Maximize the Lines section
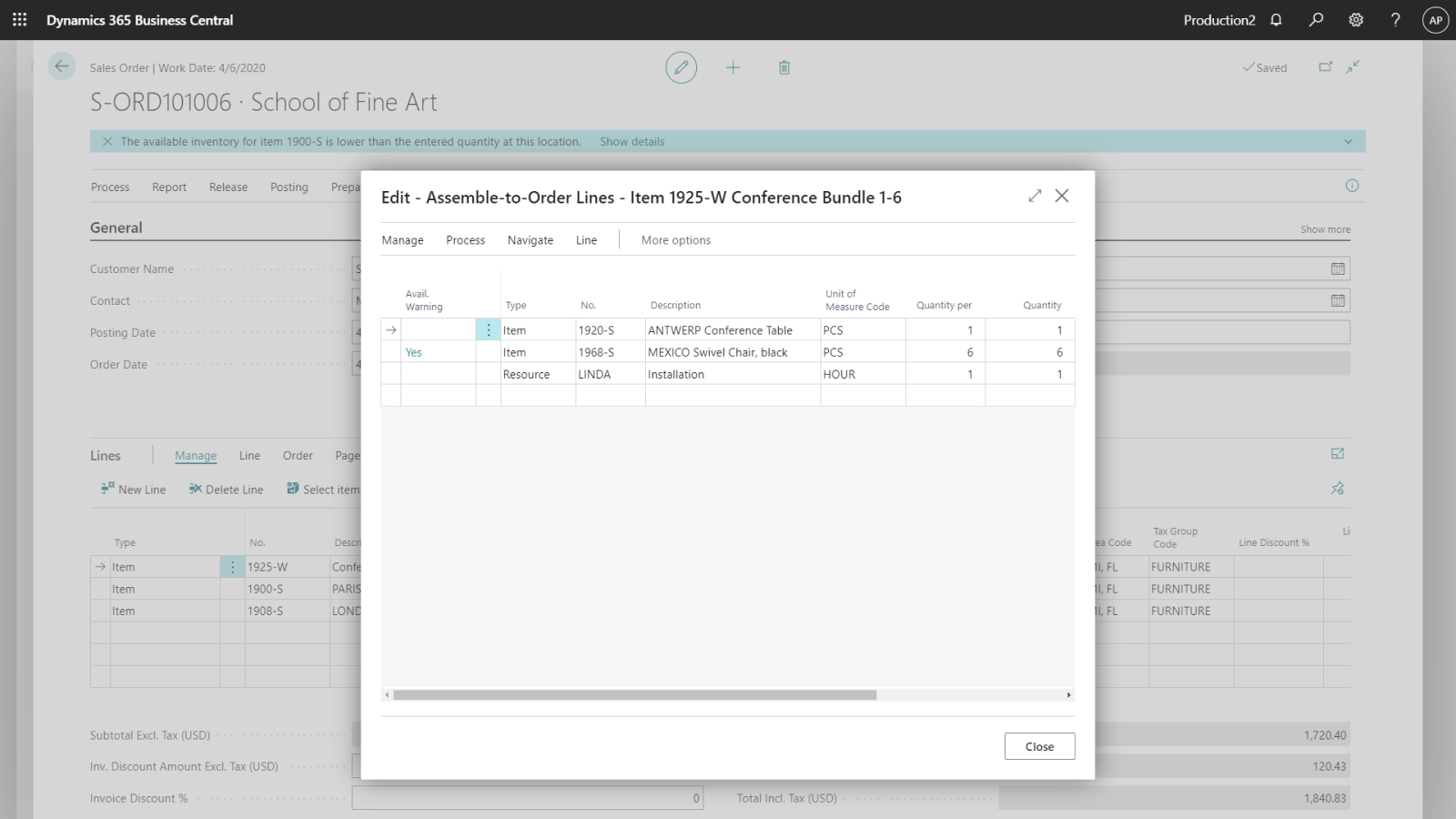The height and width of the screenshot is (819, 1456). click(x=1338, y=453)
